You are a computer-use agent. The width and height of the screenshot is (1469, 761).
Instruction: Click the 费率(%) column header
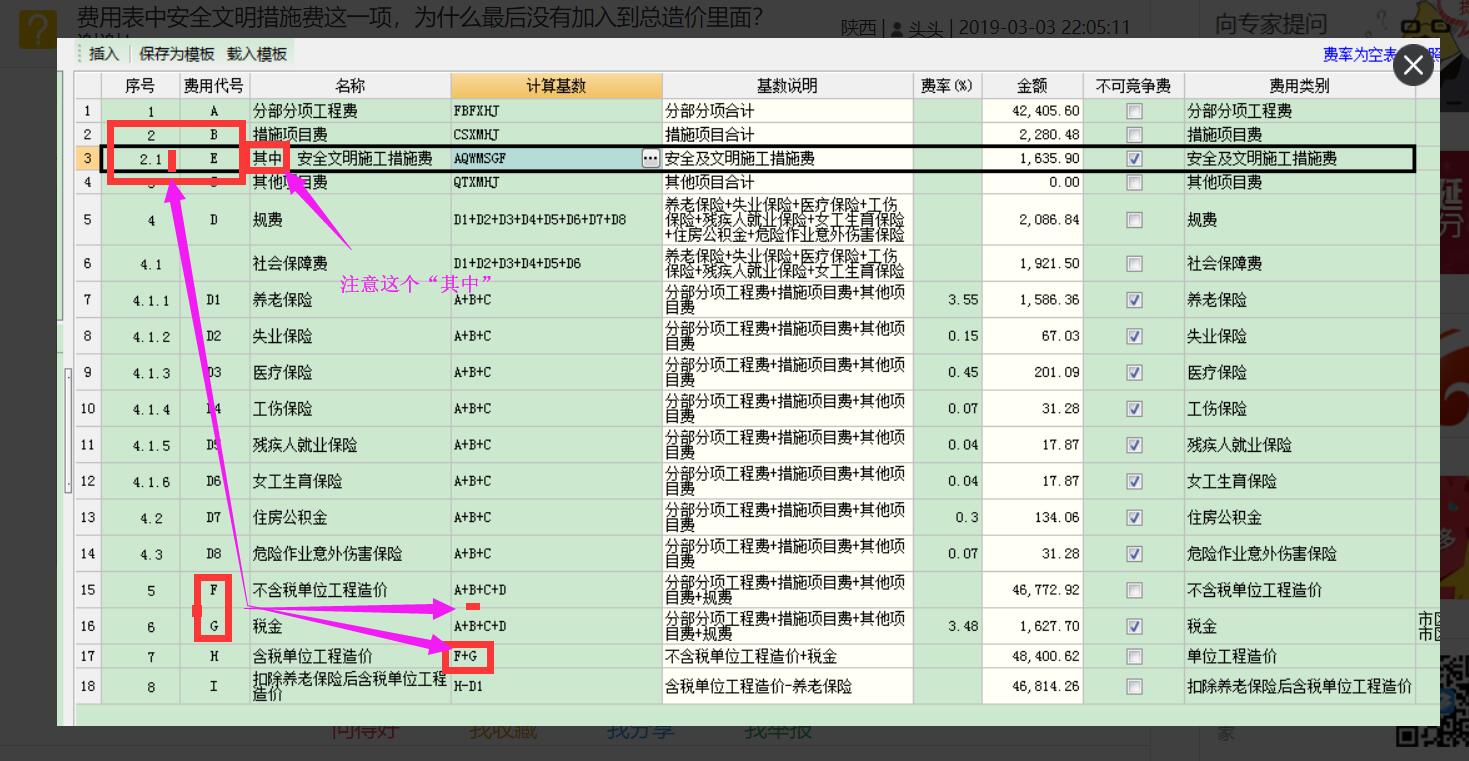[947, 86]
